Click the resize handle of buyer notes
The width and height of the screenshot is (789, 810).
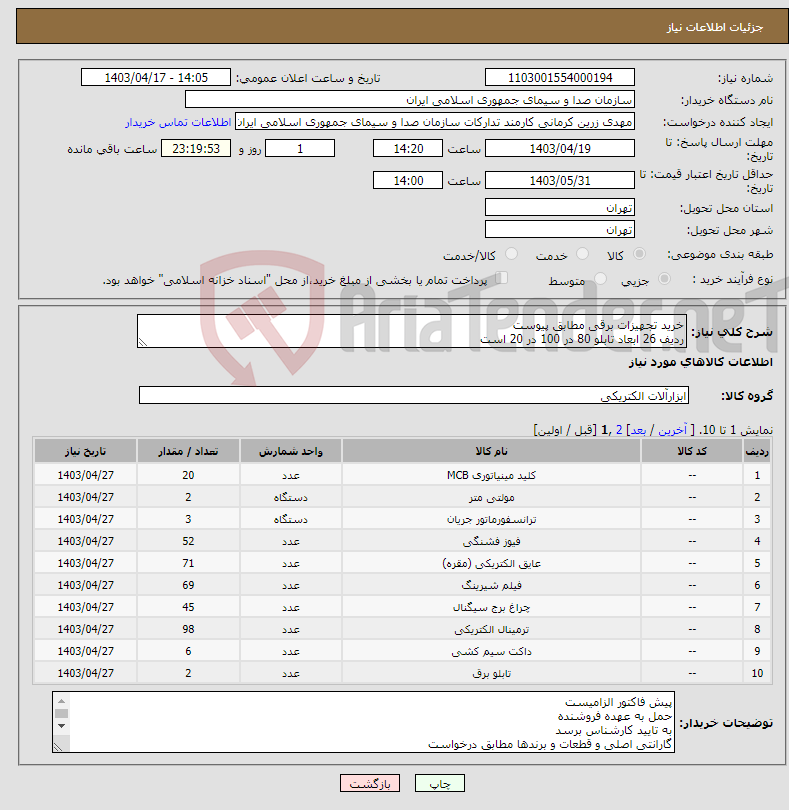58,747
